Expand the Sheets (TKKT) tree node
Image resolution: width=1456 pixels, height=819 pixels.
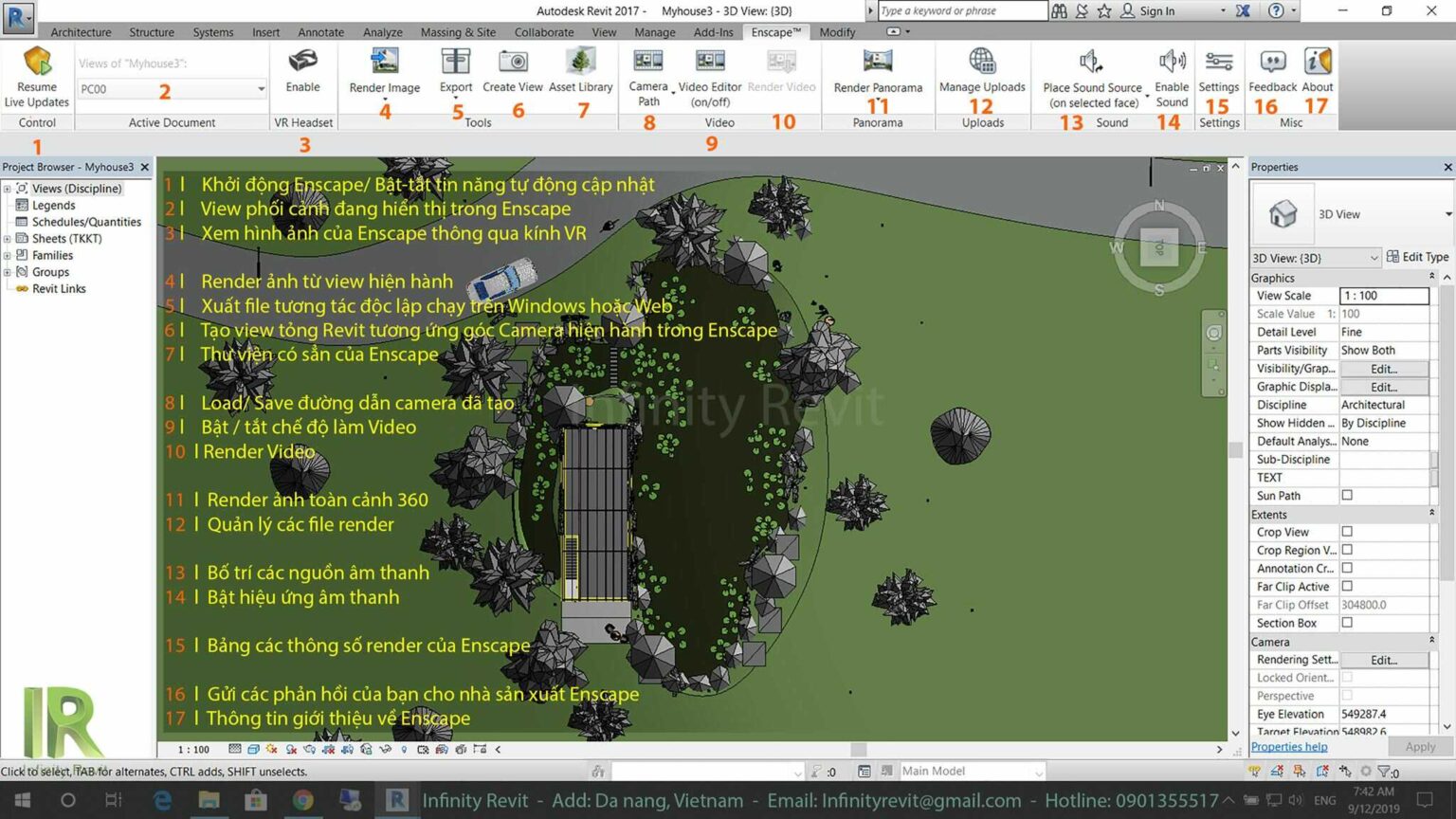tap(9, 238)
